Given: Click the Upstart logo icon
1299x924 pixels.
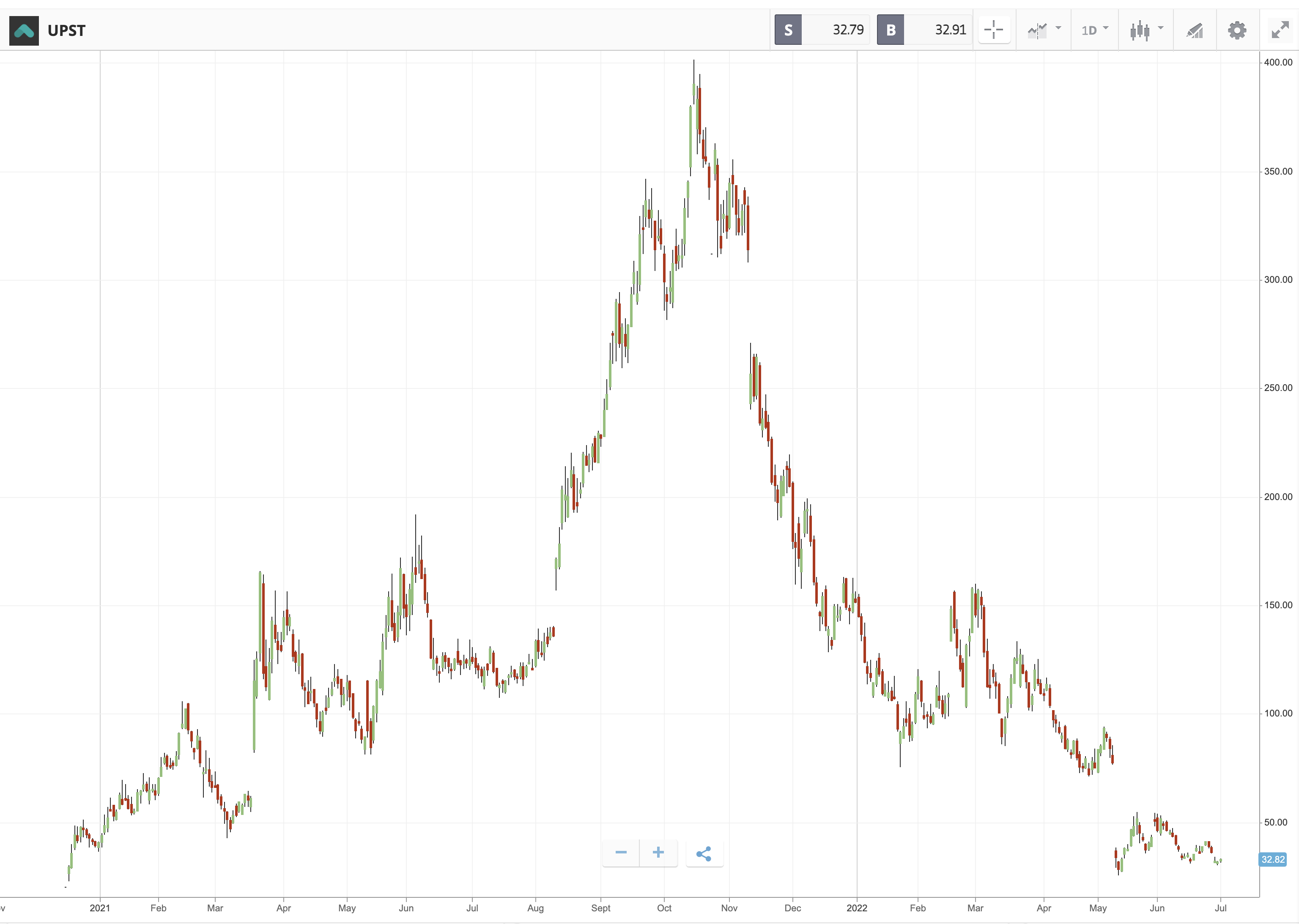Looking at the screenshot, I should point(24,30).
